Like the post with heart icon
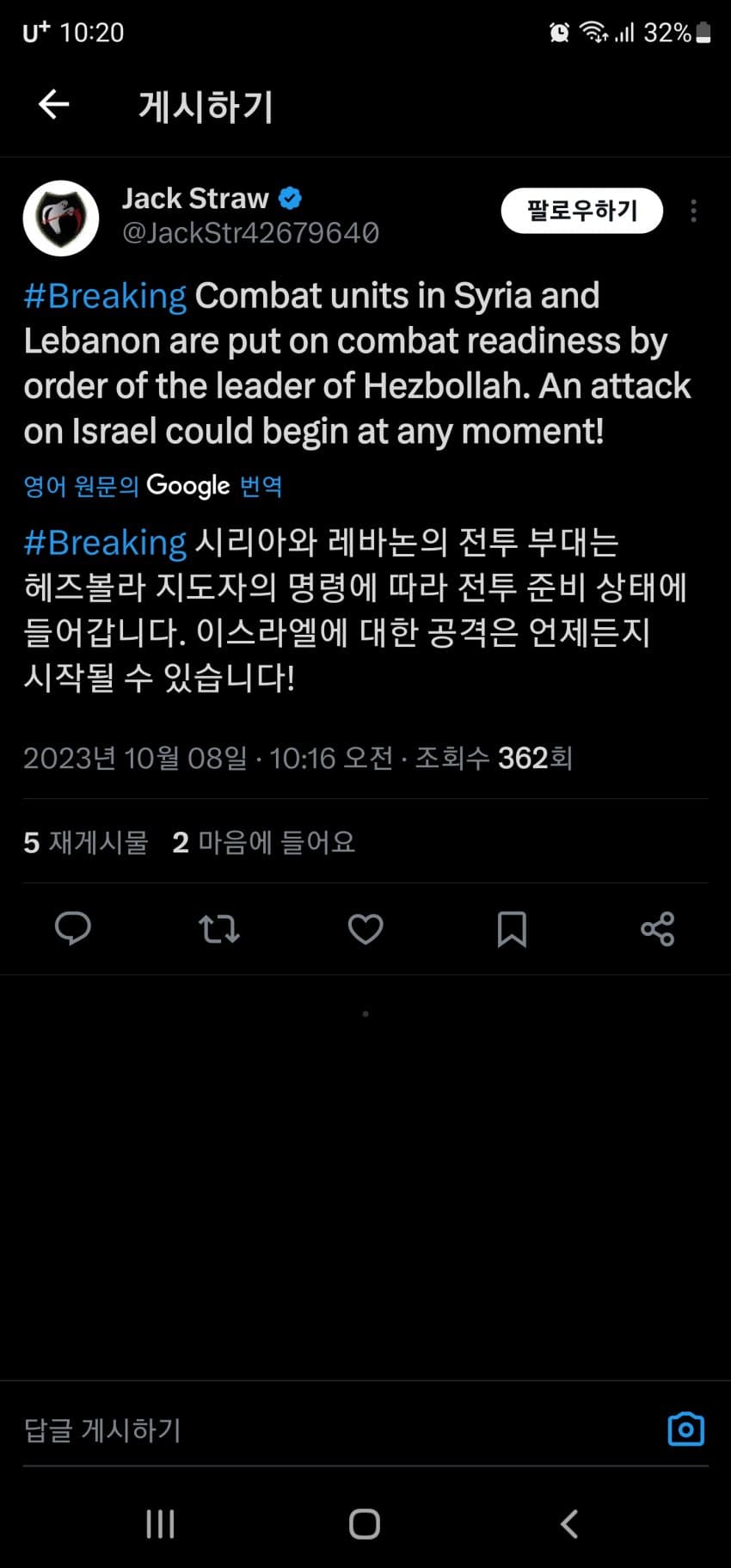 click(x=365, y=929)
